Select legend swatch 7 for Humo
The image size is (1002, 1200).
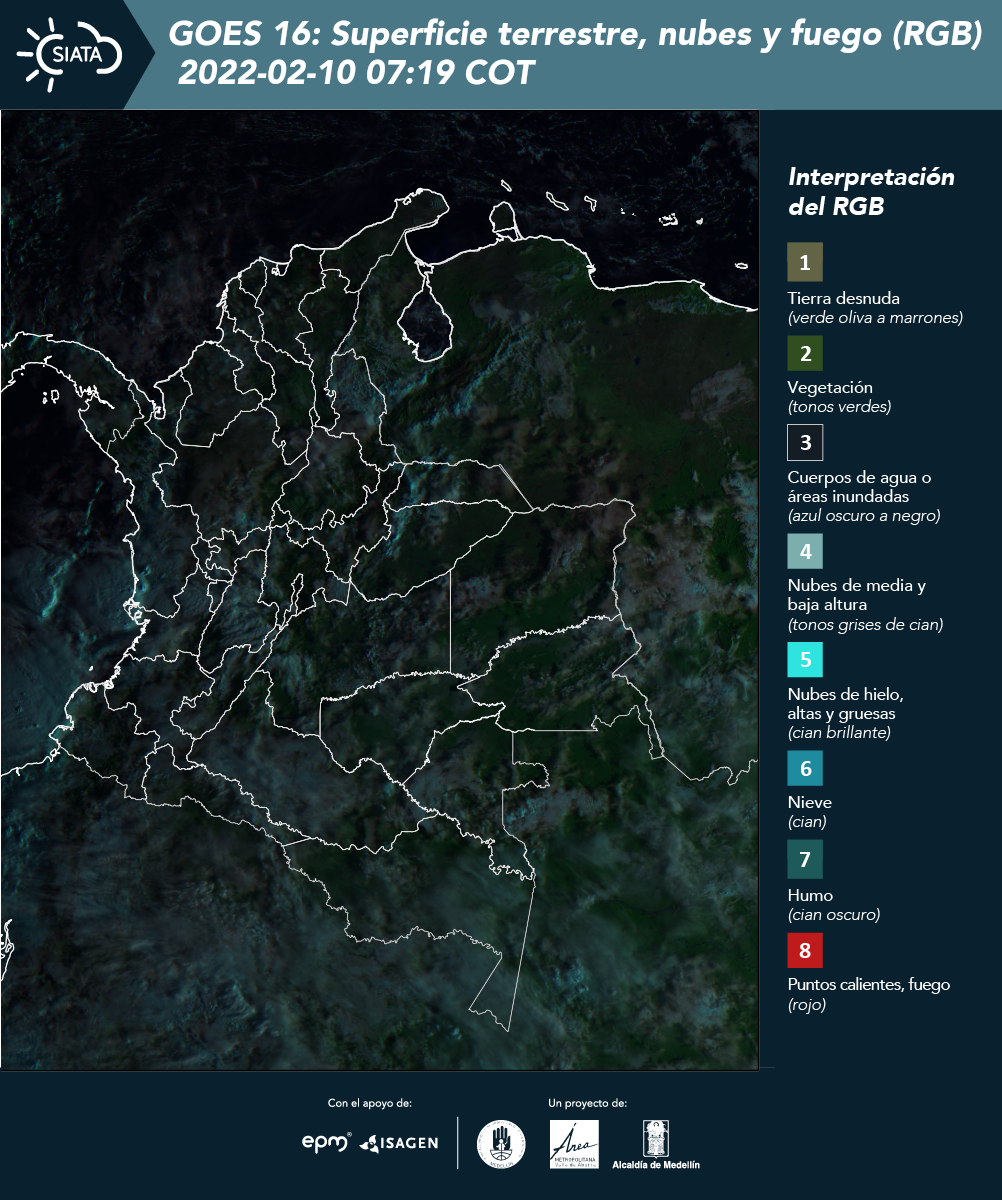click(805, 859)
